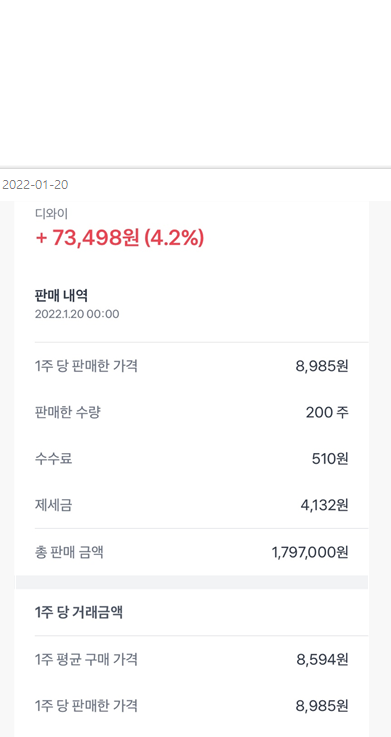Click the 1주 평균 구매 가격 label
The width and height of the screenshot is (391, 737).
click(86, 659)
